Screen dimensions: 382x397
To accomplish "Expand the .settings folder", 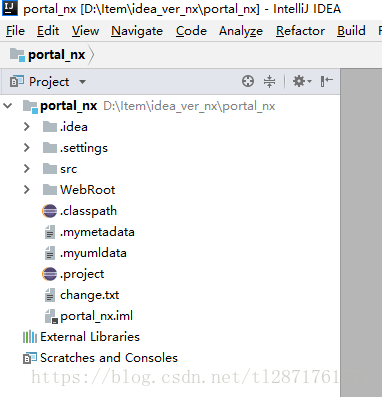I will coord(27,148).
